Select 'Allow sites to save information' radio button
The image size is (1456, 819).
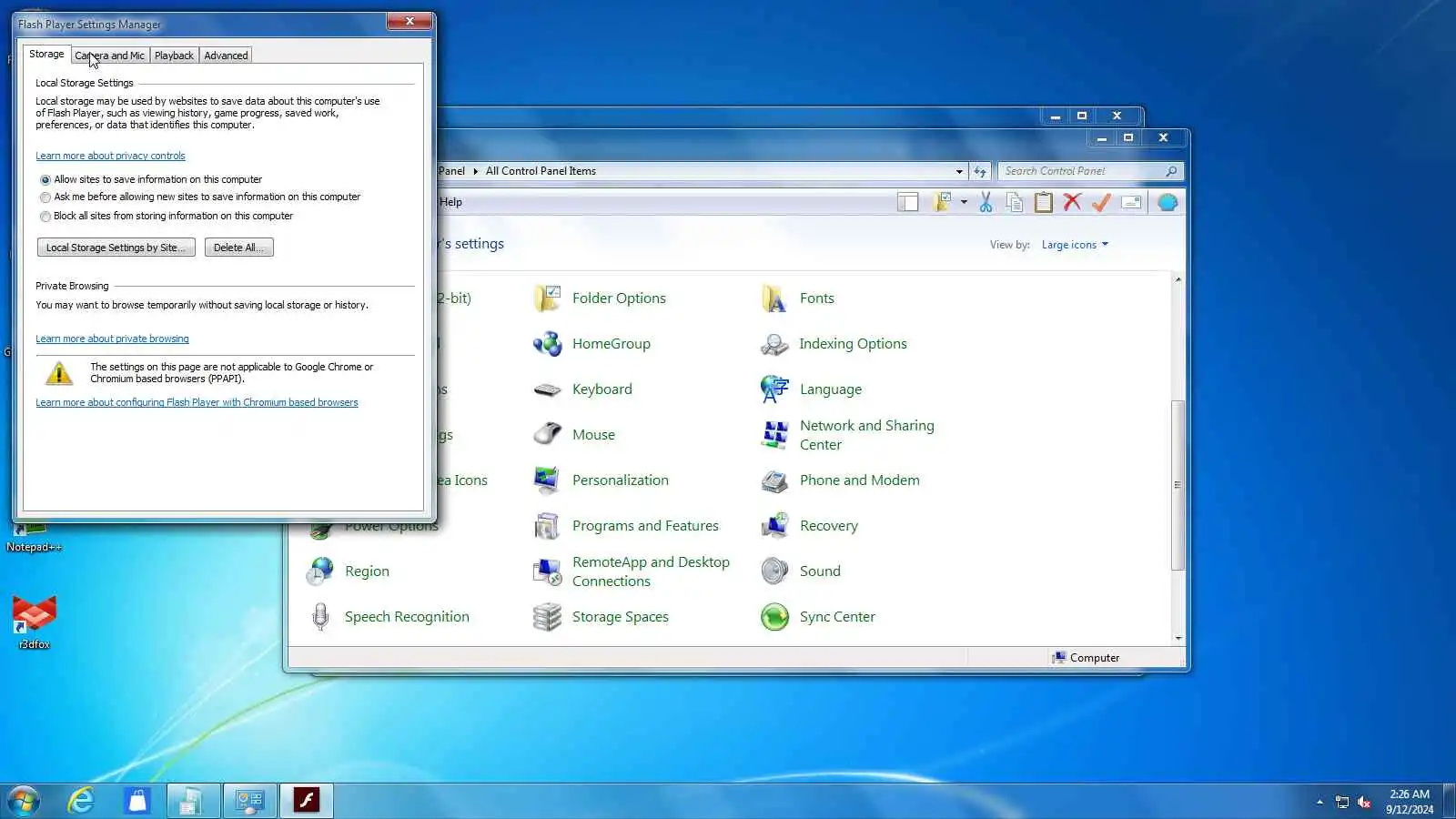pyautogui.click(x=45, y=180)
